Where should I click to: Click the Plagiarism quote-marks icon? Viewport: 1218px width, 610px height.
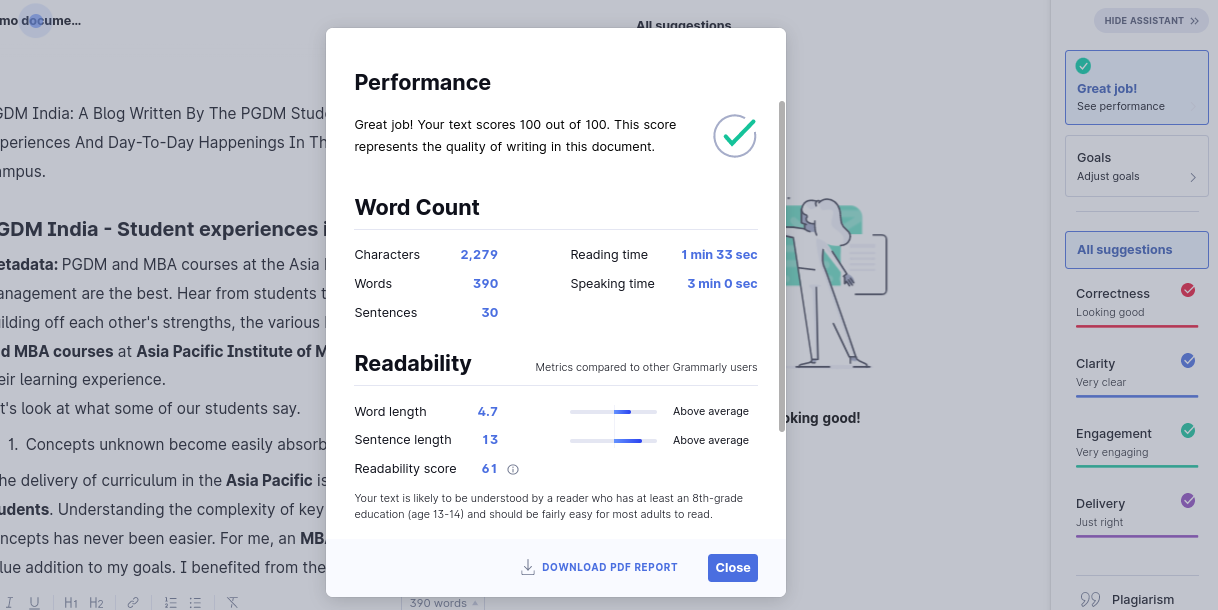(x=1090, y=600)
